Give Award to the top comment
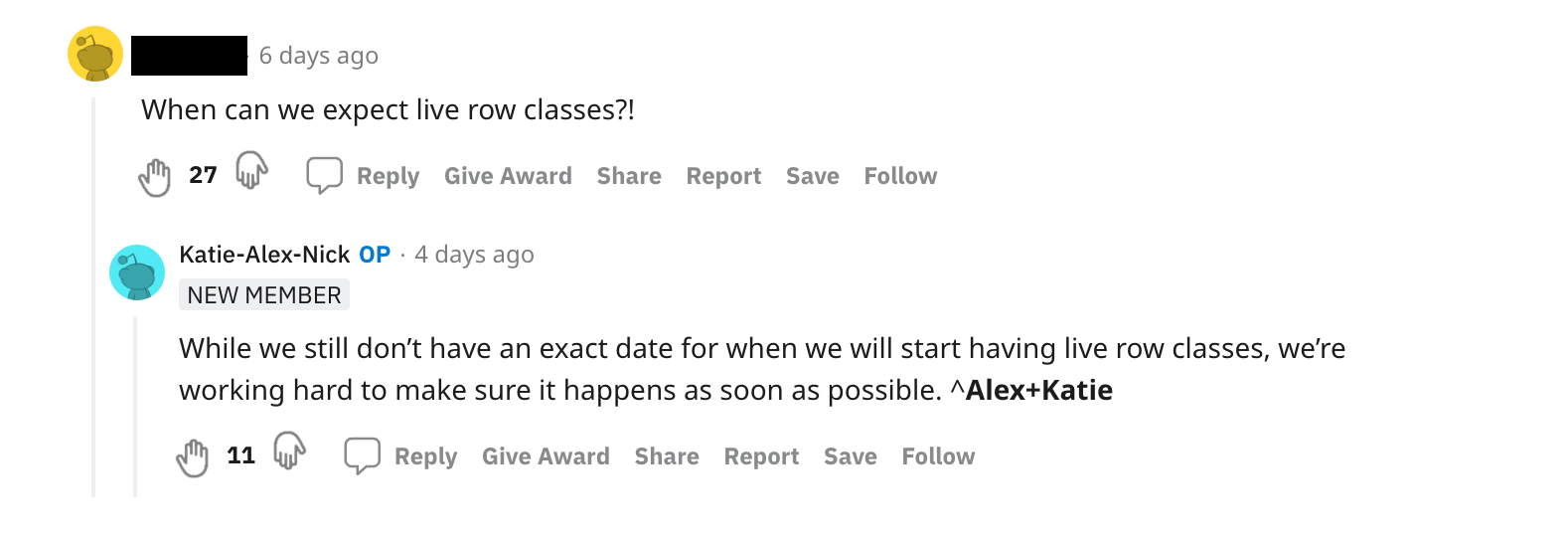This screenshot has width=1568, height=539. 508,176
